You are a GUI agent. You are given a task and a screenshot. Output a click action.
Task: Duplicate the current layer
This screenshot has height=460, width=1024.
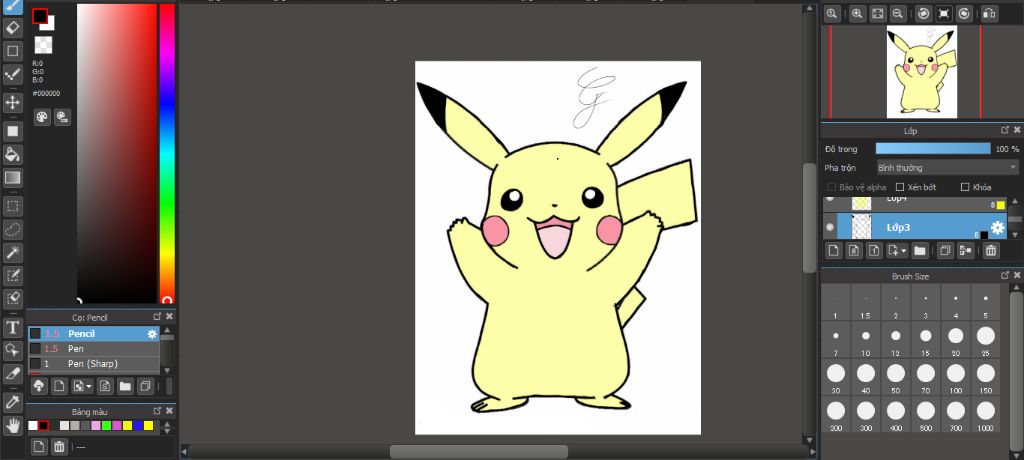click(944, 250)
